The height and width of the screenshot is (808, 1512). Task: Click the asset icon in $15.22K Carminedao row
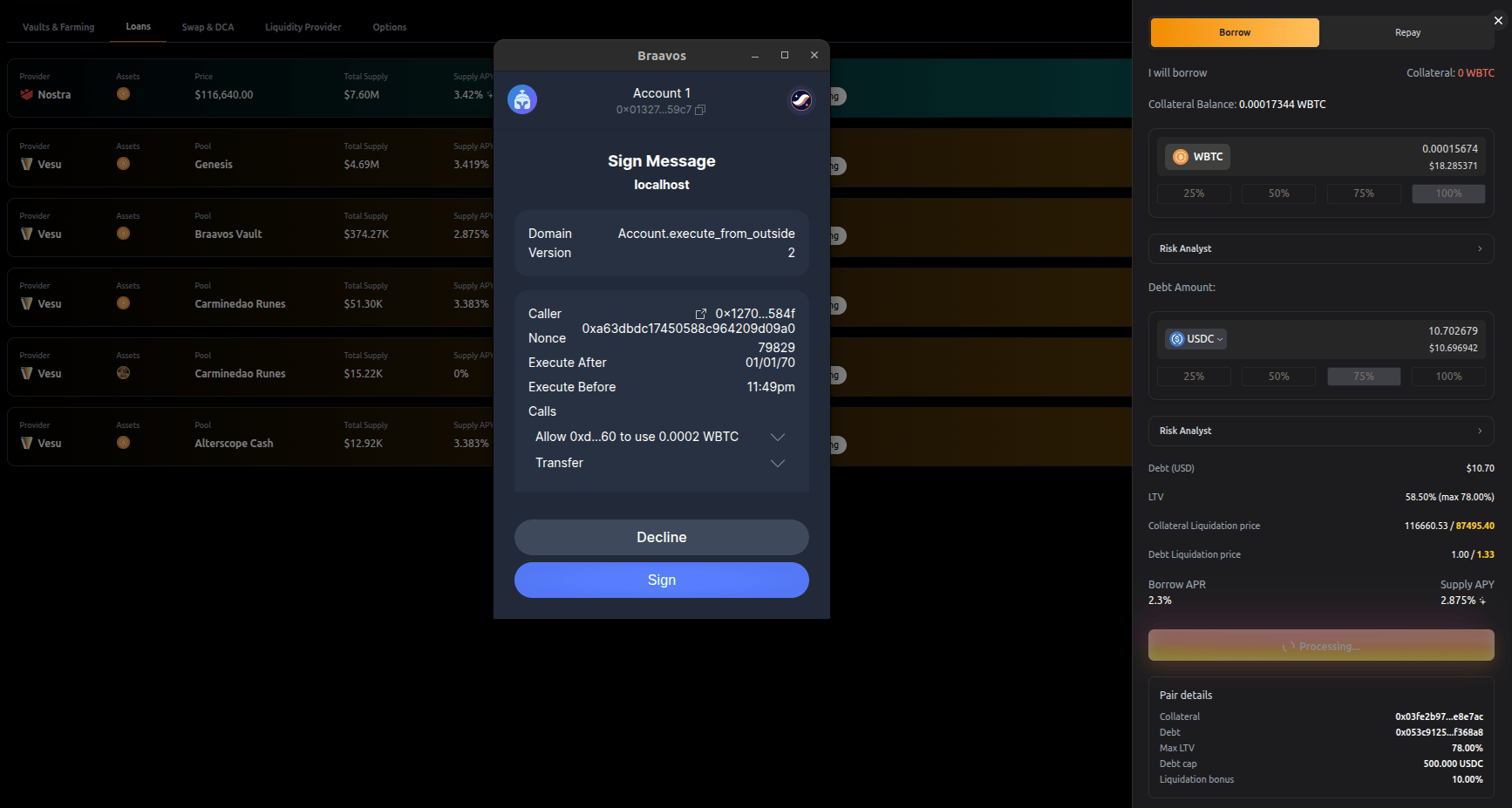[124, 373]
